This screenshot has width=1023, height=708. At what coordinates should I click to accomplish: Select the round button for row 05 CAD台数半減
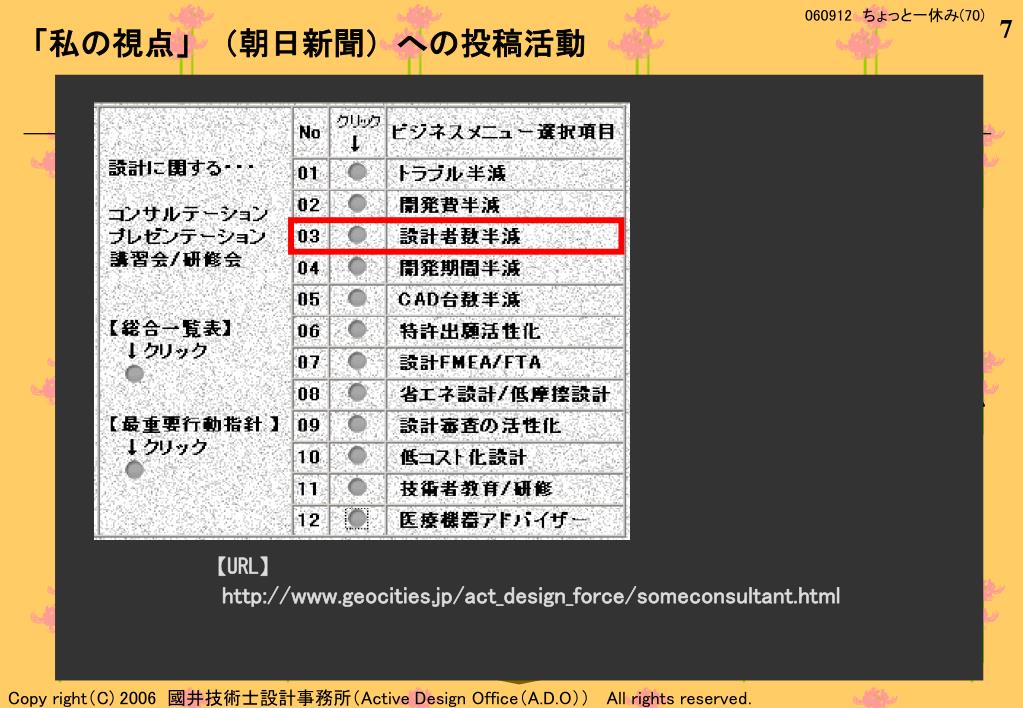click(357, 298)
